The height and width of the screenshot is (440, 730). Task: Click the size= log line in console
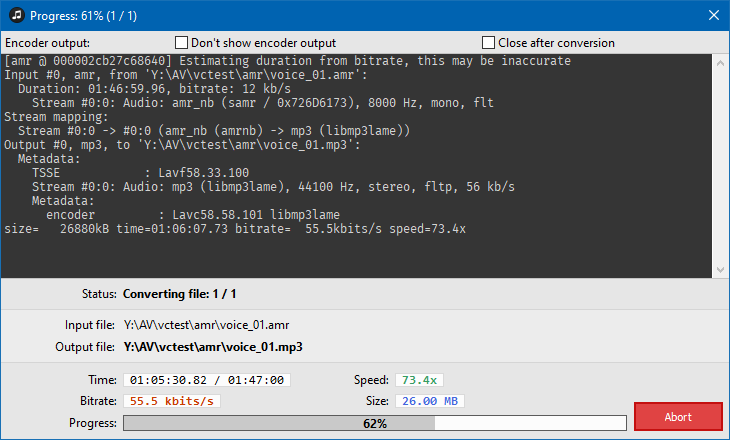[x=235, y=229]
